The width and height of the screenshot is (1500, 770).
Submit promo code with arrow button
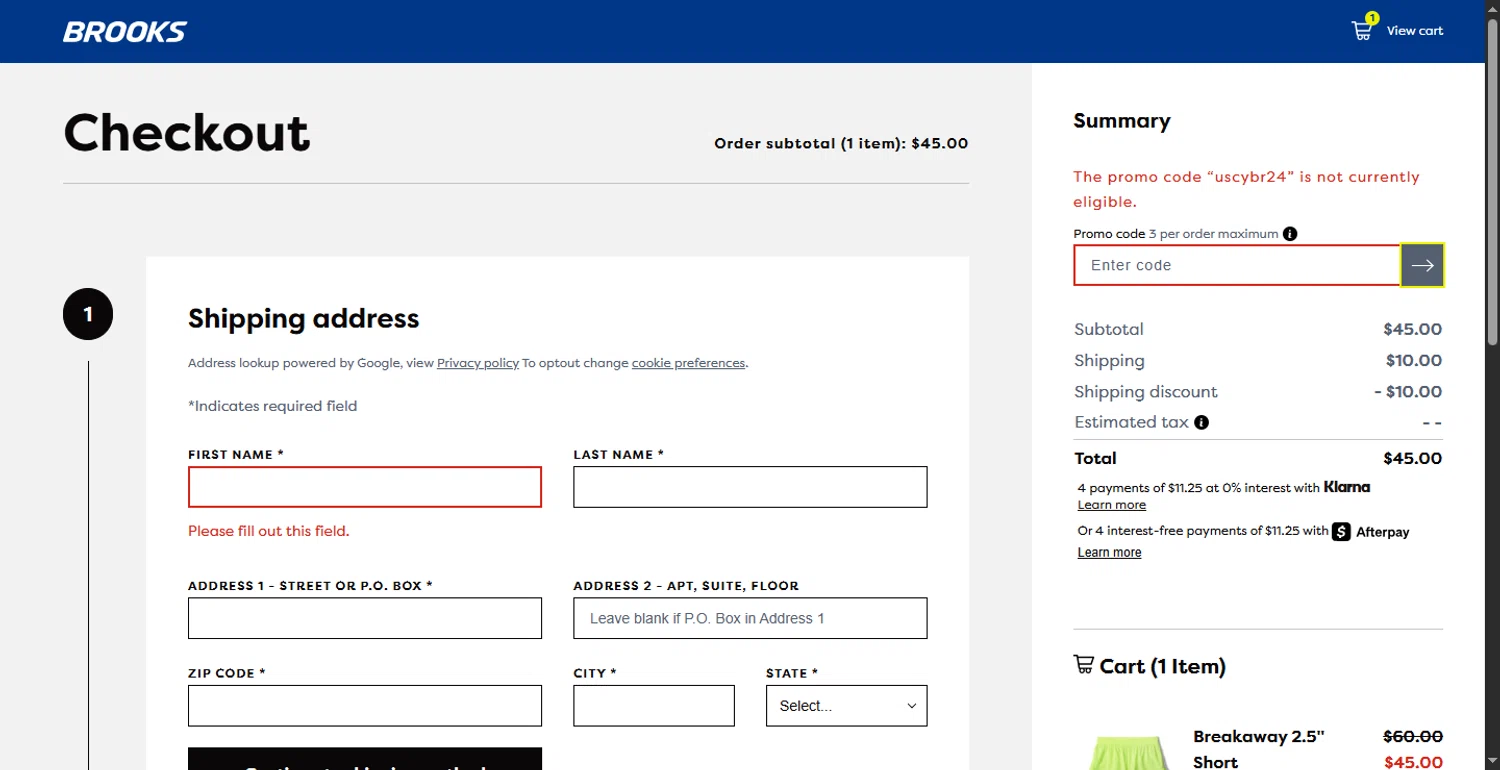[x=1422, y=265]
